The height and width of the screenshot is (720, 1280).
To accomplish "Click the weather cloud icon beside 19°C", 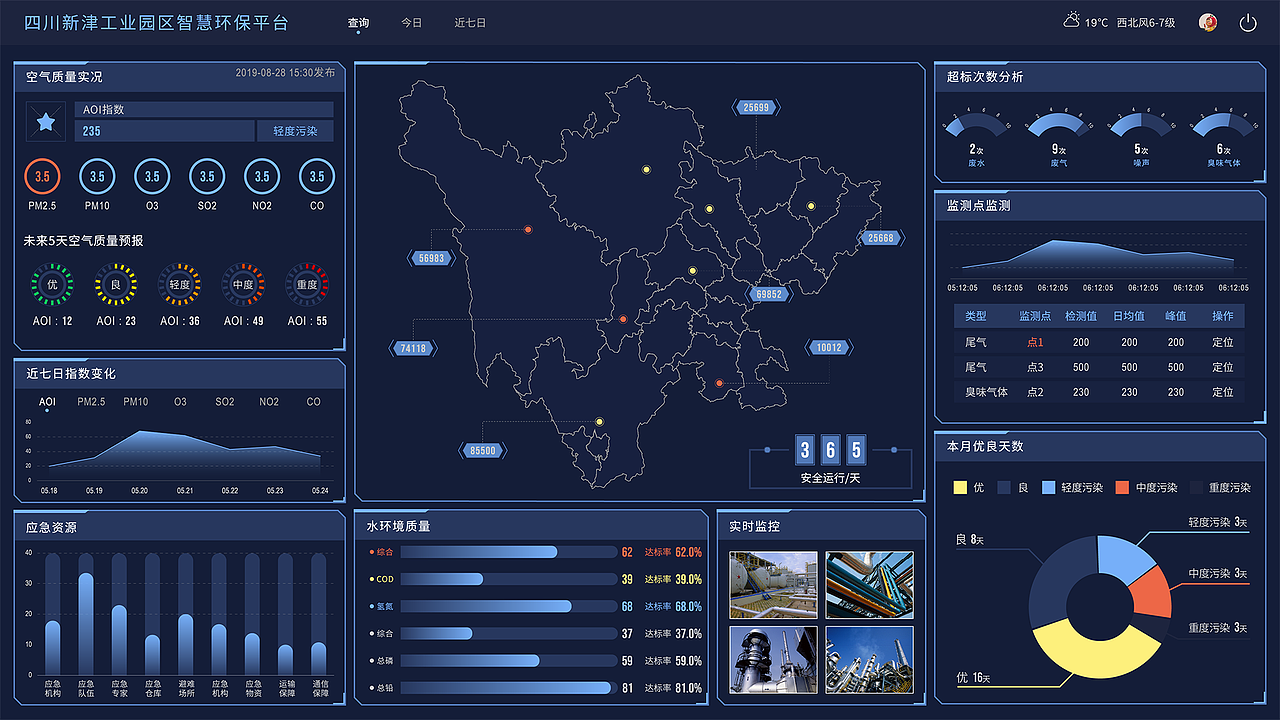I will point(1071,21).
